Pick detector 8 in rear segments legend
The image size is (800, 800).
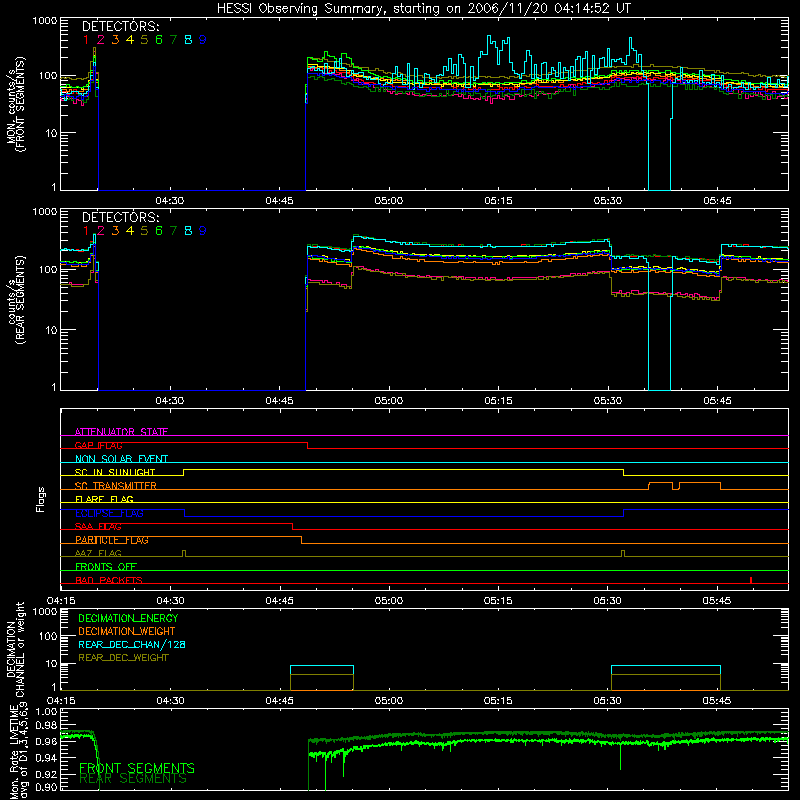[188, 231]
